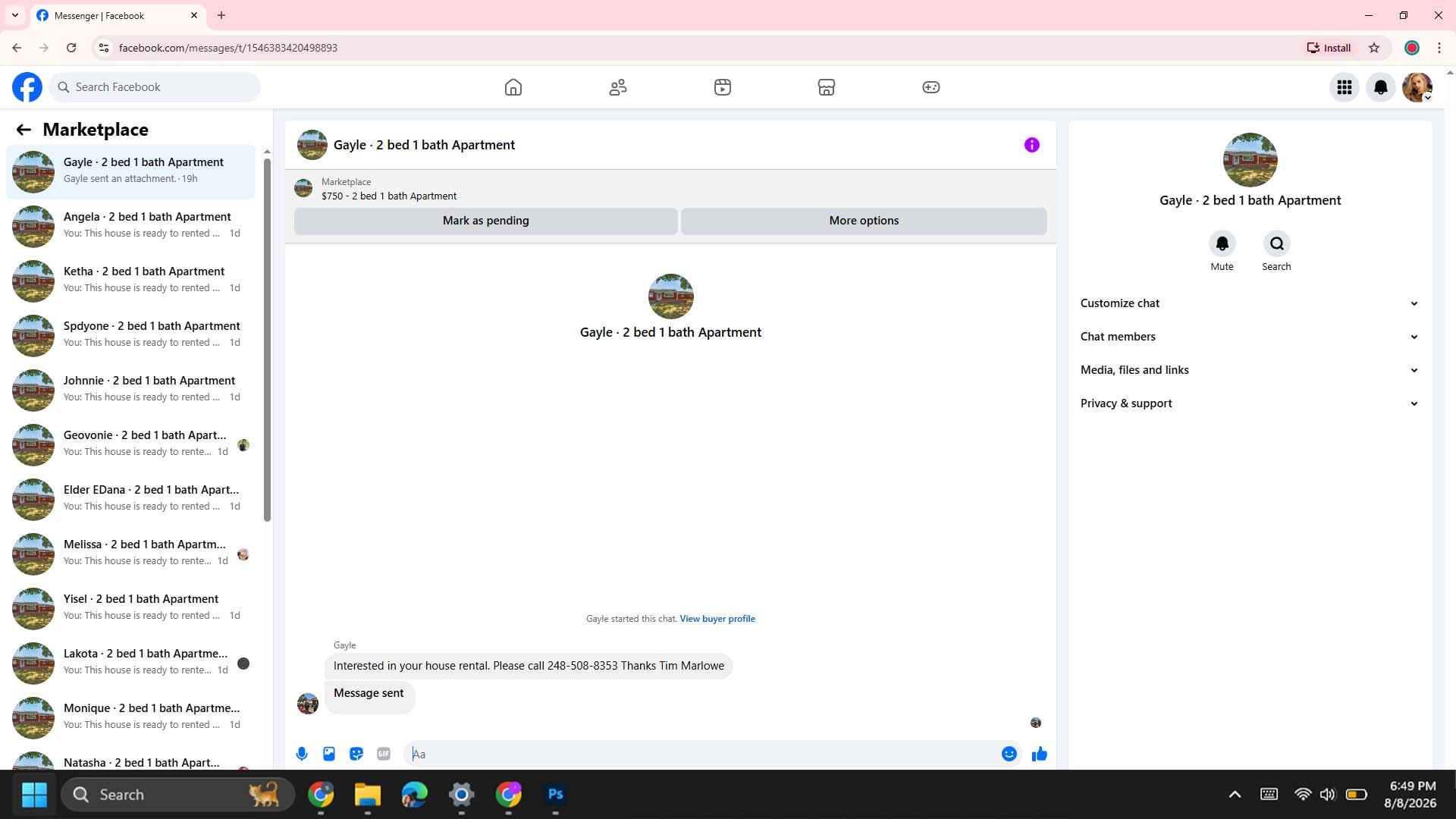Attach a photo file to the message
Screen dimensions: 1456x819
[329, 754]
